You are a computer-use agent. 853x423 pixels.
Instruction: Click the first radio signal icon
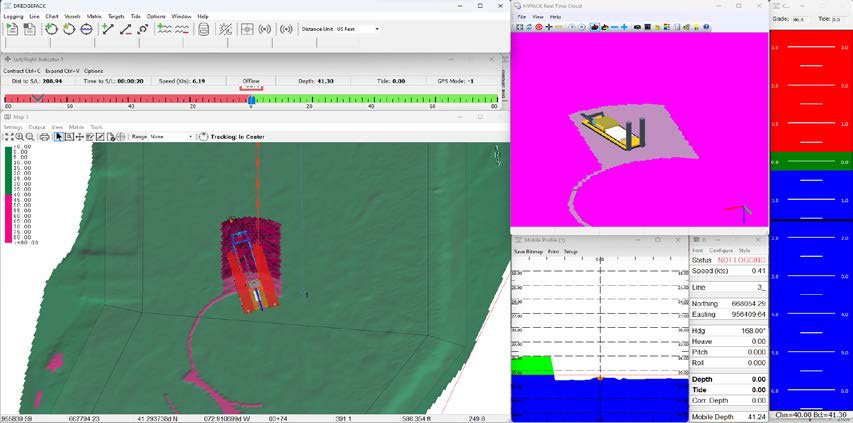tap(264, 29)
